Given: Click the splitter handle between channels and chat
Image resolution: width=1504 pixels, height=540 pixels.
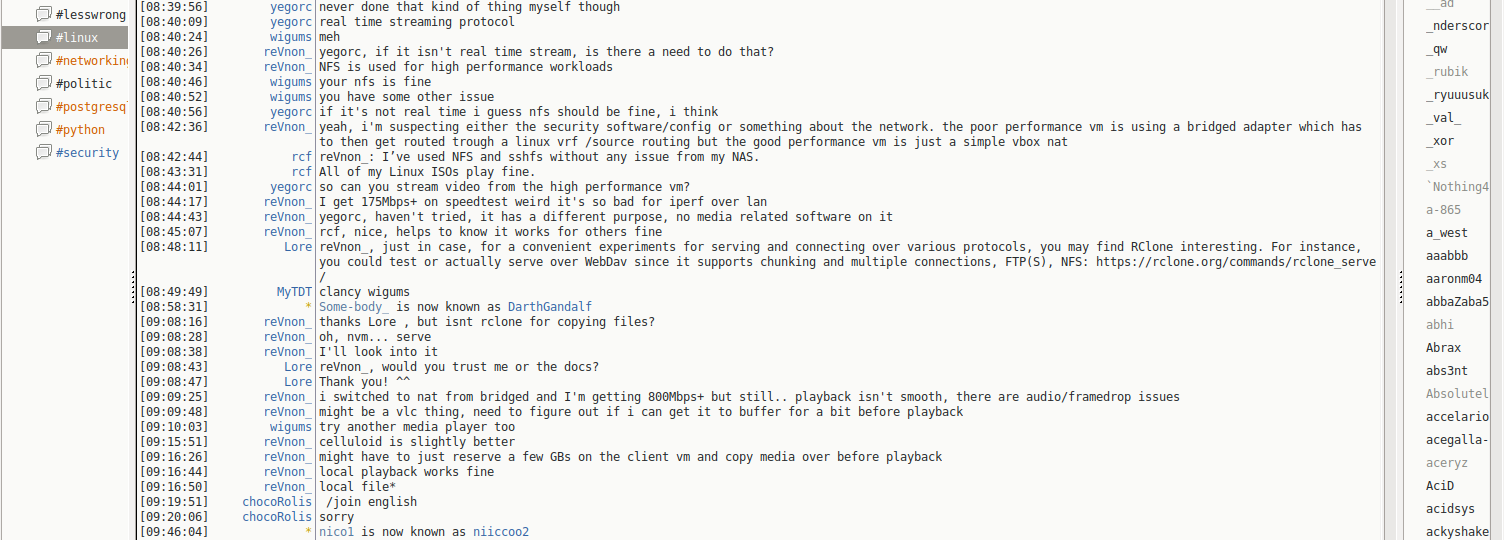Looking at the screenshot, I should click(x=133, y=288).
